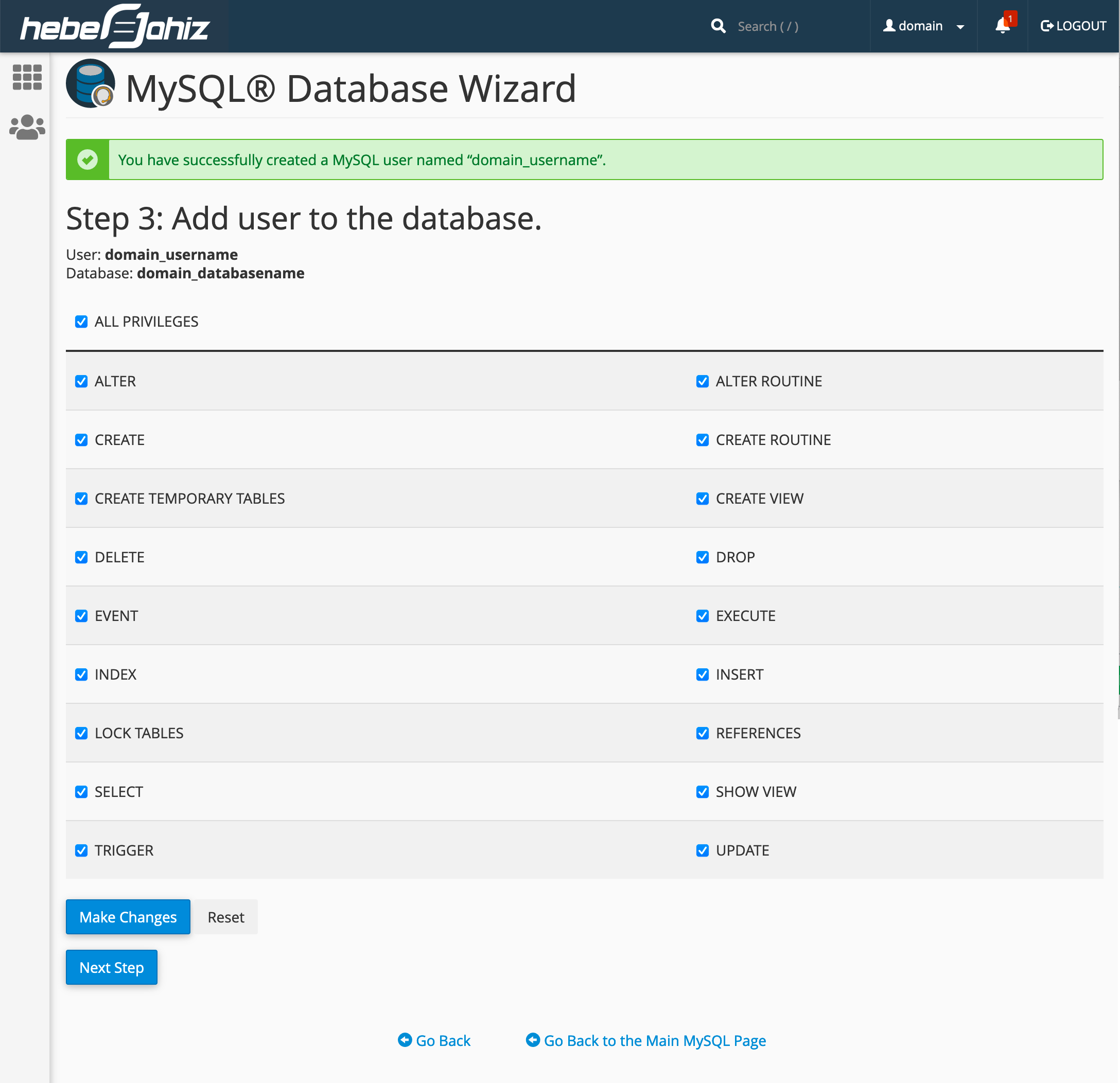Log out via LOGOUT link
The height and width of the screenshot is (1083, 1120).
coord(1073,26)
